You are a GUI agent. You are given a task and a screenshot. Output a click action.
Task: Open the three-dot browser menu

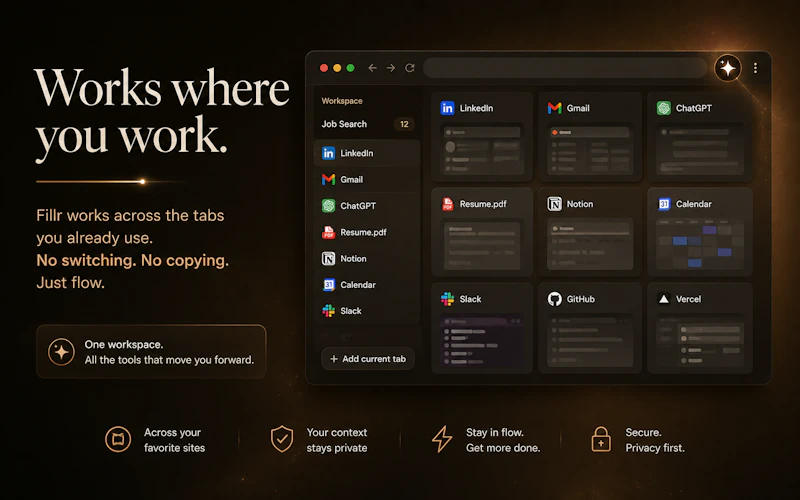(x=756, y=68)
